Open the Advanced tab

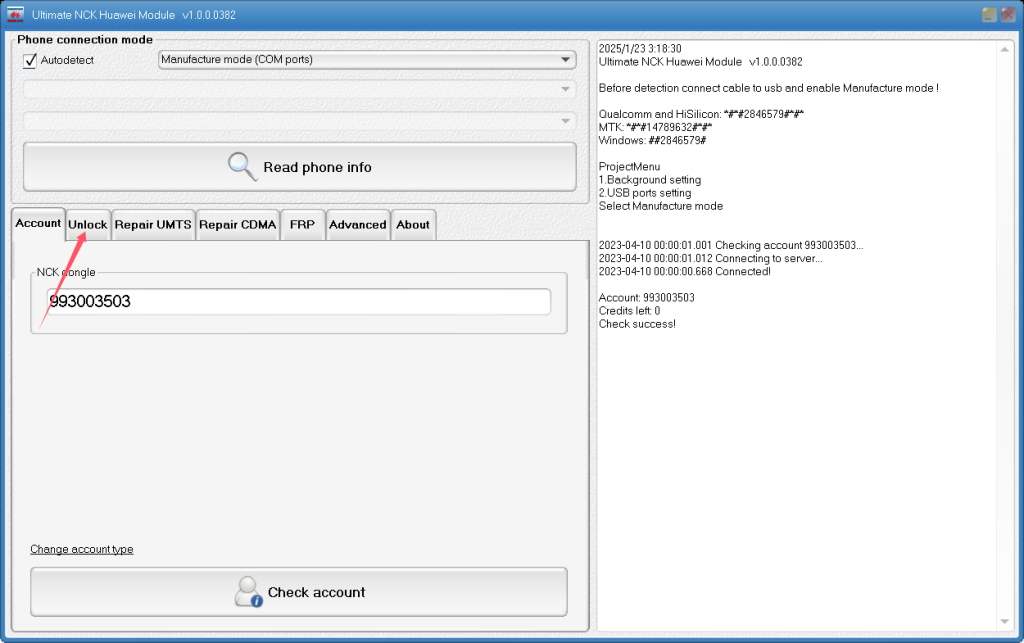[x=357, y=225]
